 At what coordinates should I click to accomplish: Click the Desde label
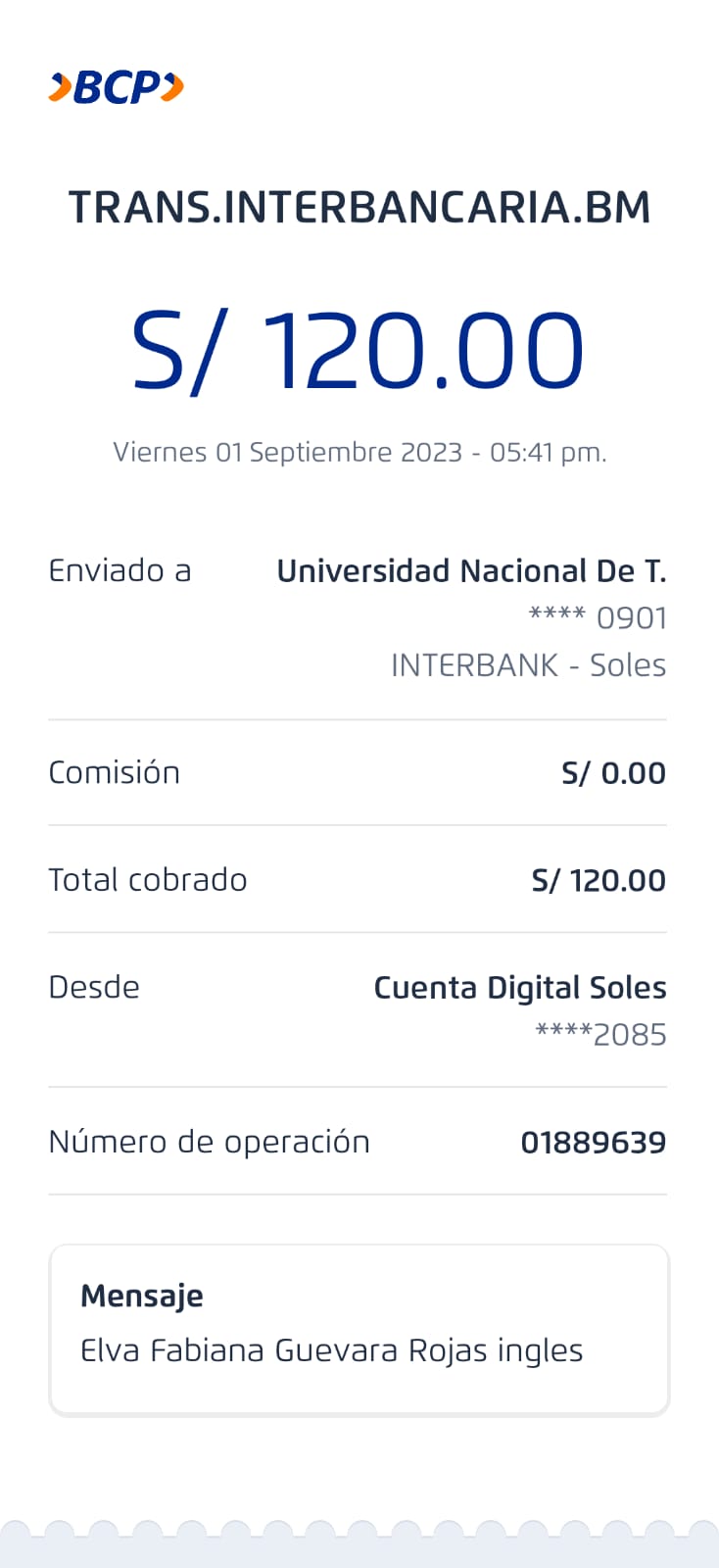tap(94, 987)
